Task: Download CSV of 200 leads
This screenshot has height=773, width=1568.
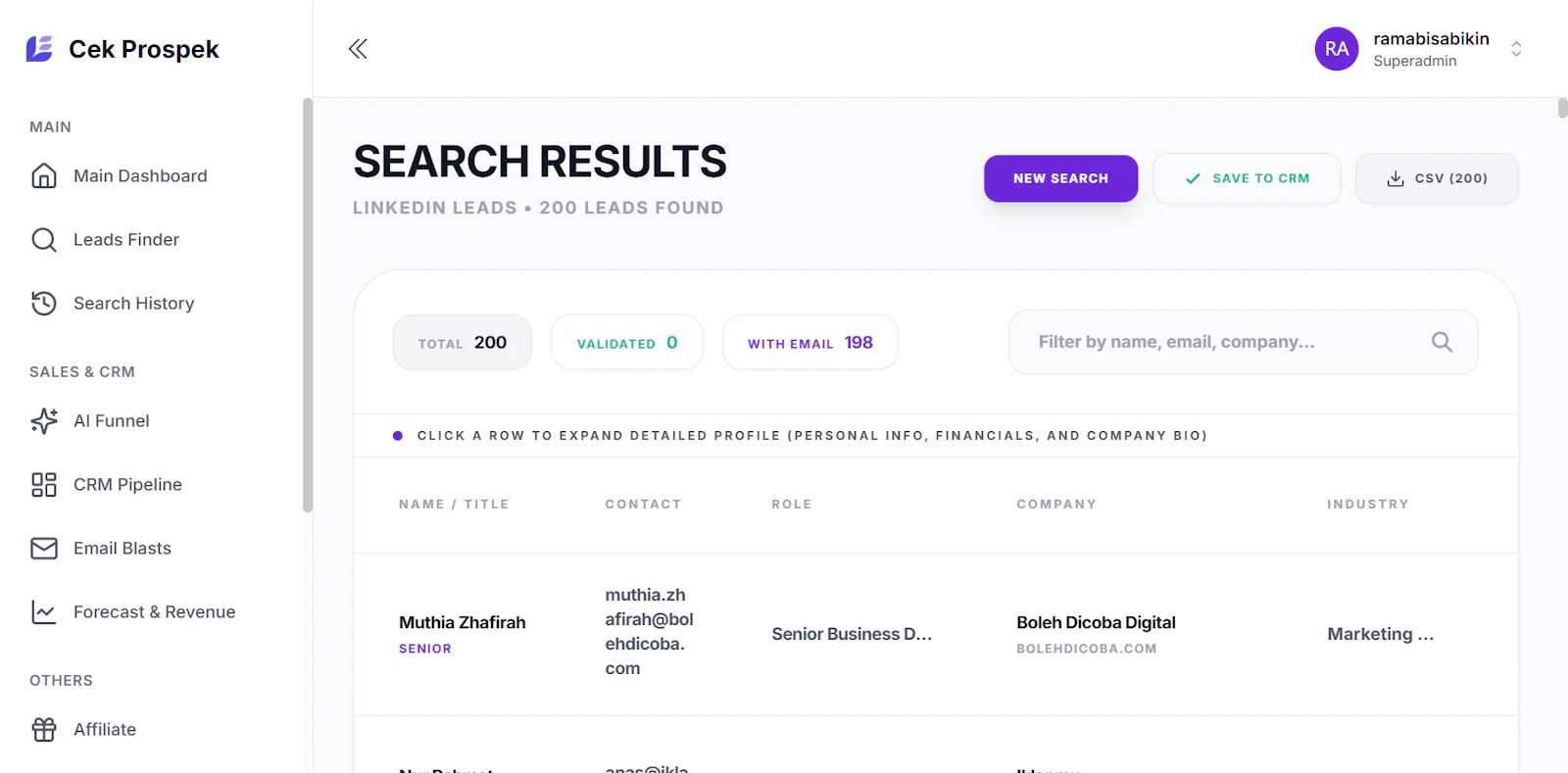Action: [x=1437, y=178]
